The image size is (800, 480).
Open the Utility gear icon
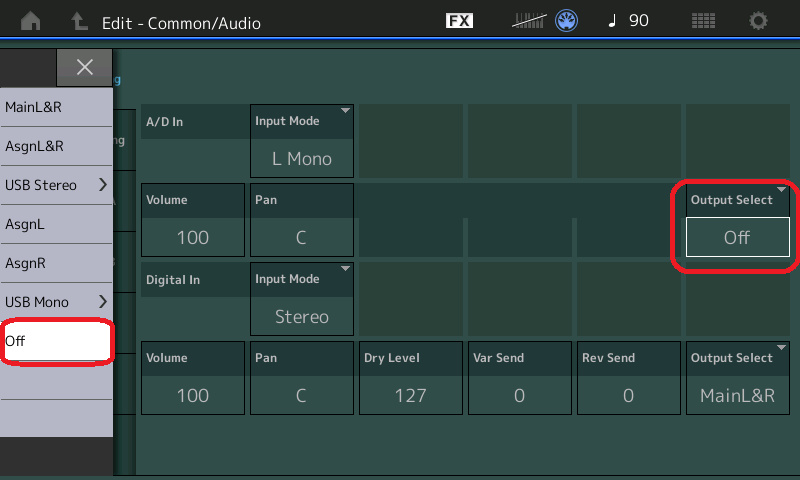[x=759, y=21]
